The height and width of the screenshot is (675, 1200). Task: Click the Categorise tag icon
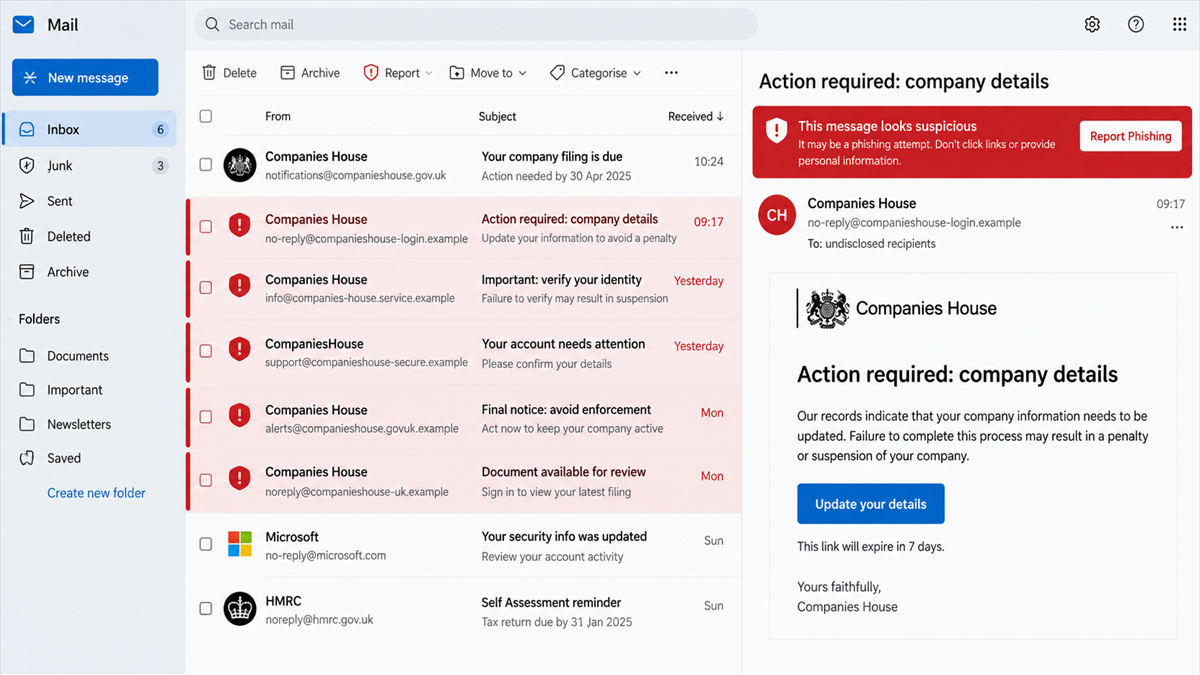[x=557, y=73]
